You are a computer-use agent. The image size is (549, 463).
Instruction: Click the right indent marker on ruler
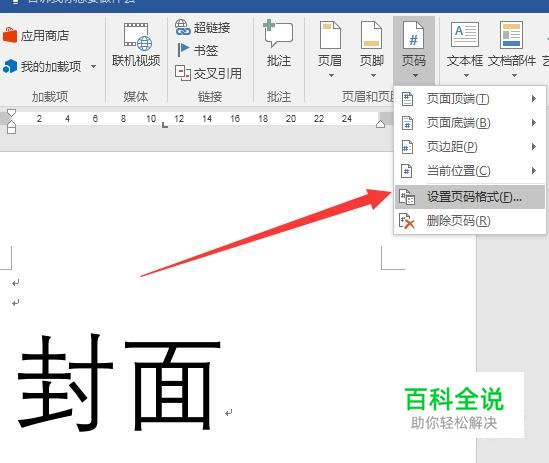pos(380,124)
